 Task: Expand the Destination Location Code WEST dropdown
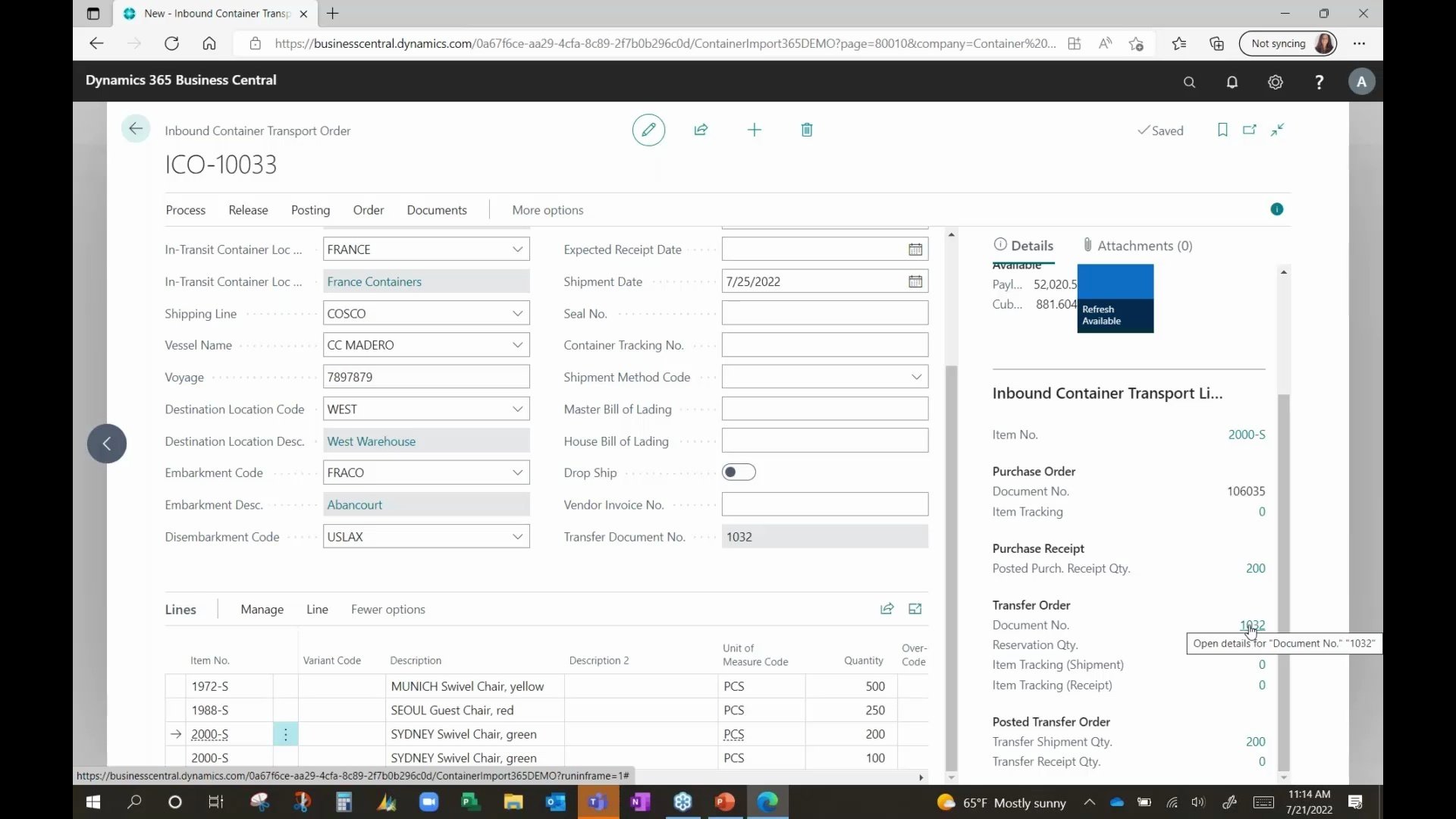(x=519, y=409)
